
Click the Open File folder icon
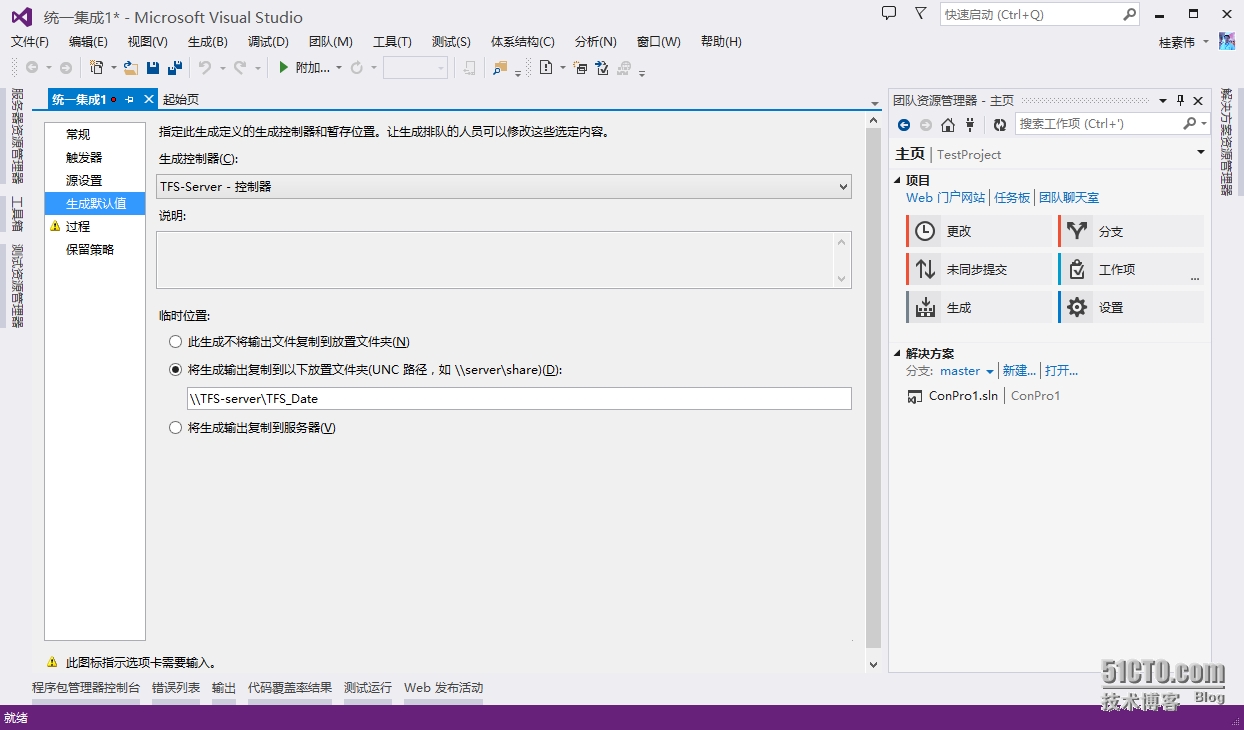(130, 67)
